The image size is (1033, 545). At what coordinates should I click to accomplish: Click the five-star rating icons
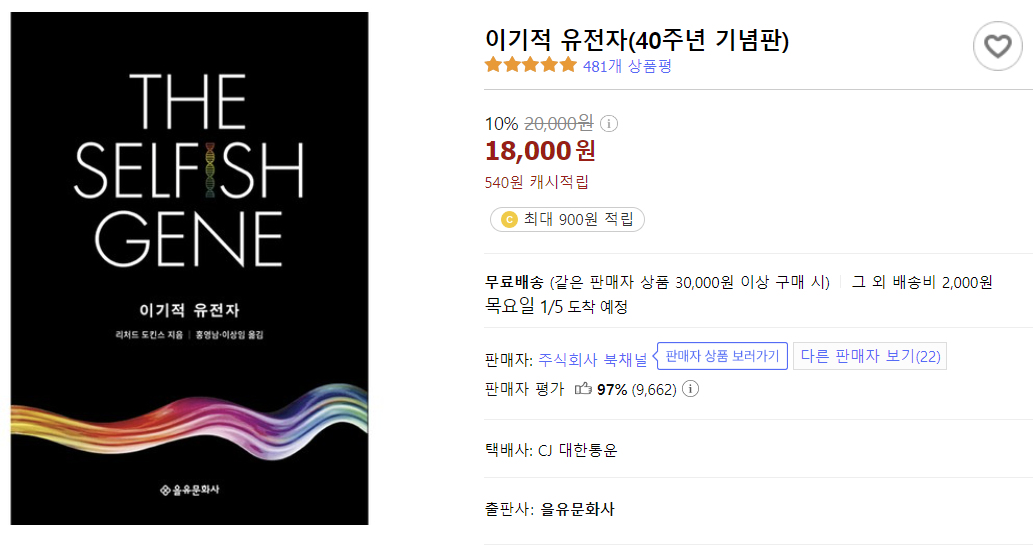tap(530, 66)
